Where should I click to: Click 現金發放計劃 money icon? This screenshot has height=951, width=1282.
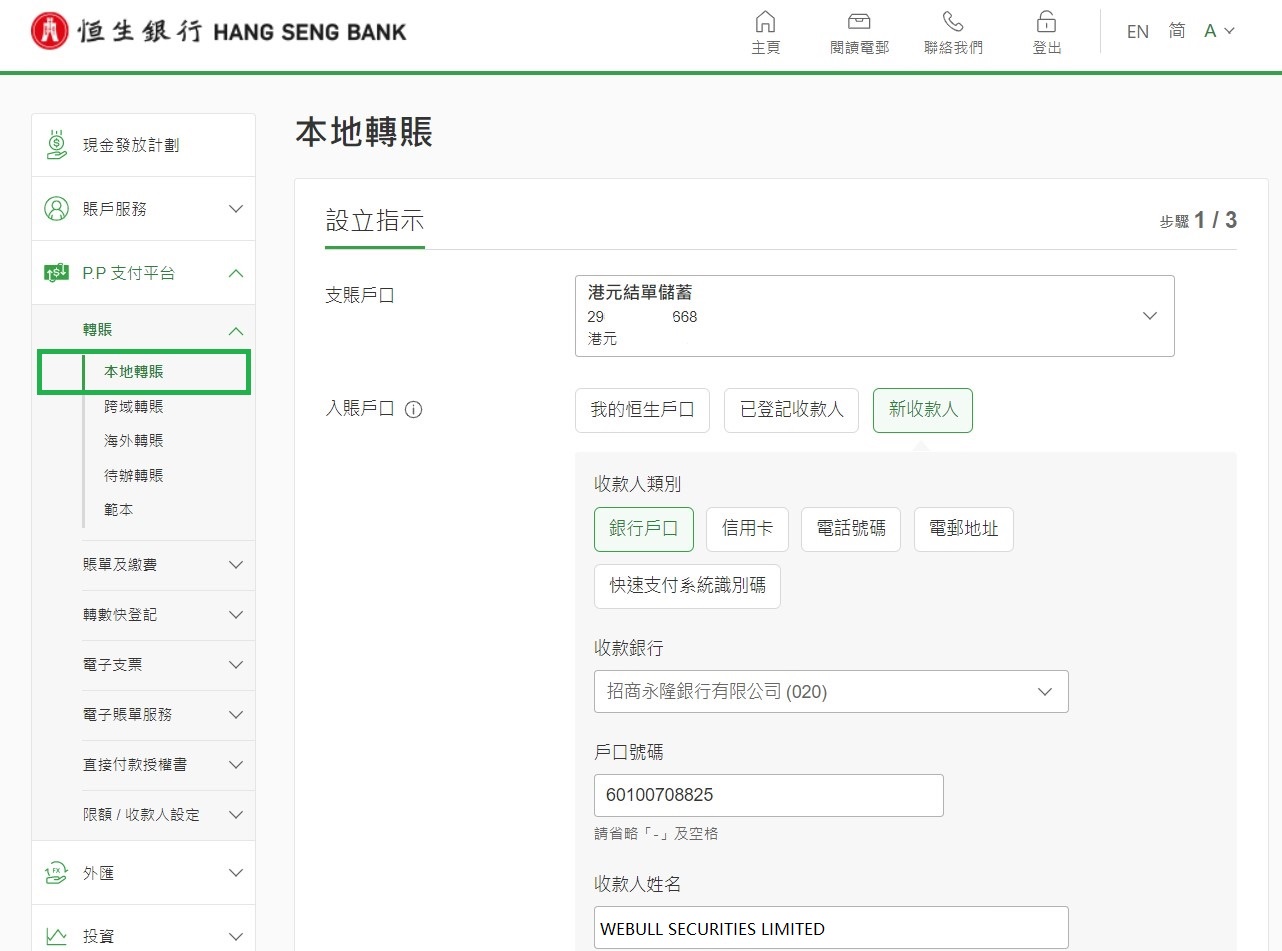57,145
